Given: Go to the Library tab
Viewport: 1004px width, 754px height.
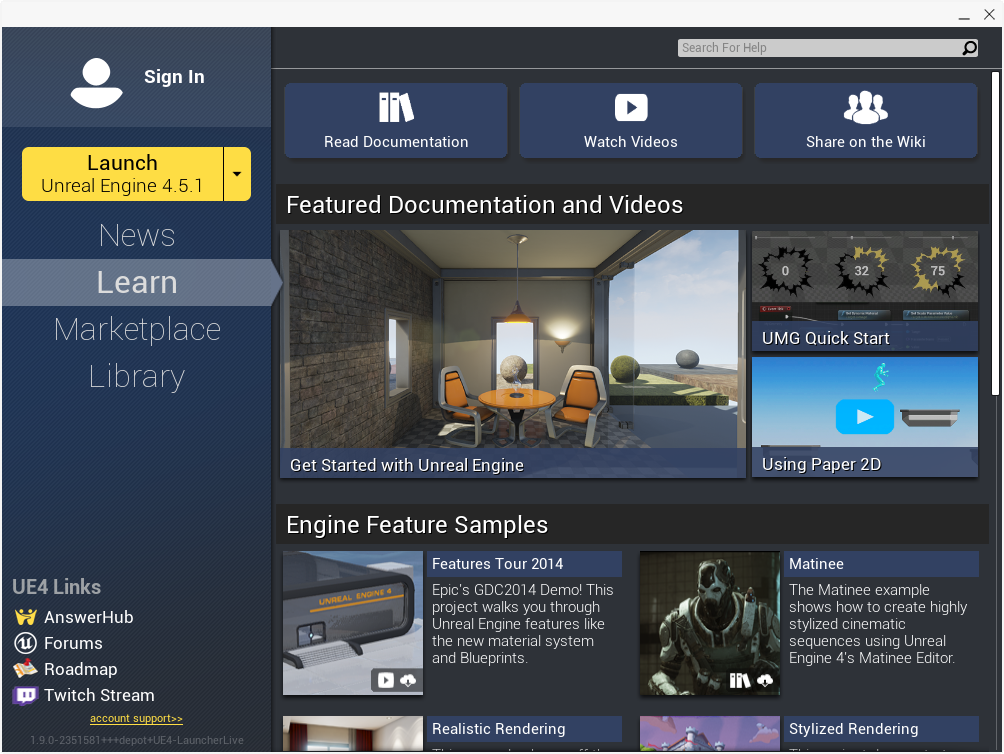Looking at the screenshot, I should click(137, 376).
